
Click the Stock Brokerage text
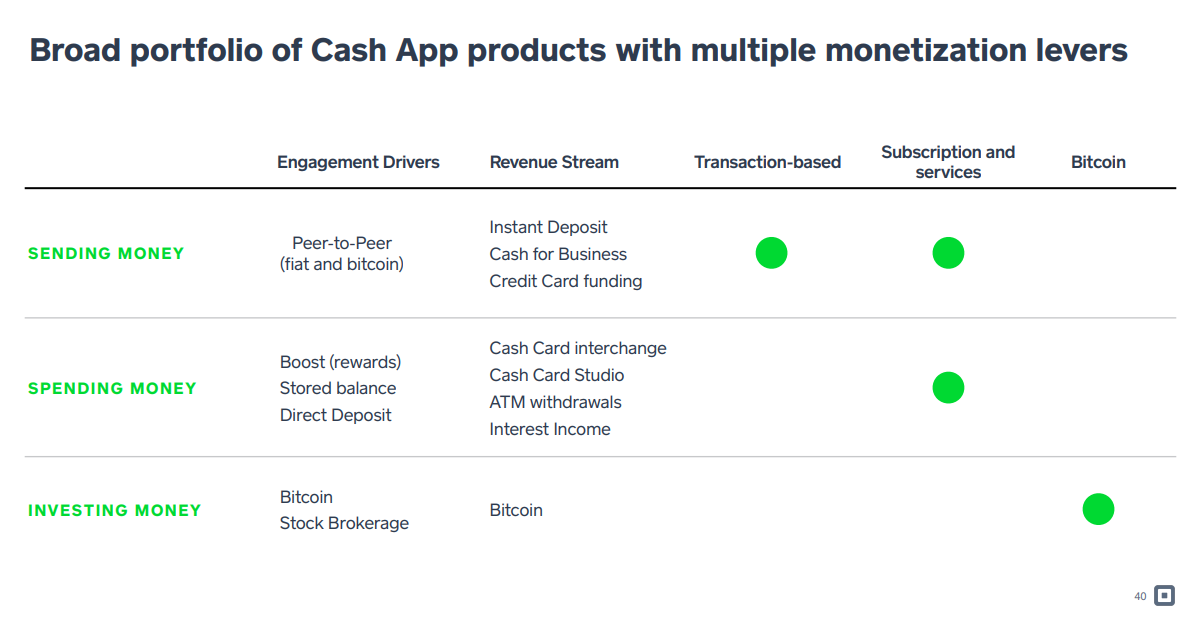[344, 523]
